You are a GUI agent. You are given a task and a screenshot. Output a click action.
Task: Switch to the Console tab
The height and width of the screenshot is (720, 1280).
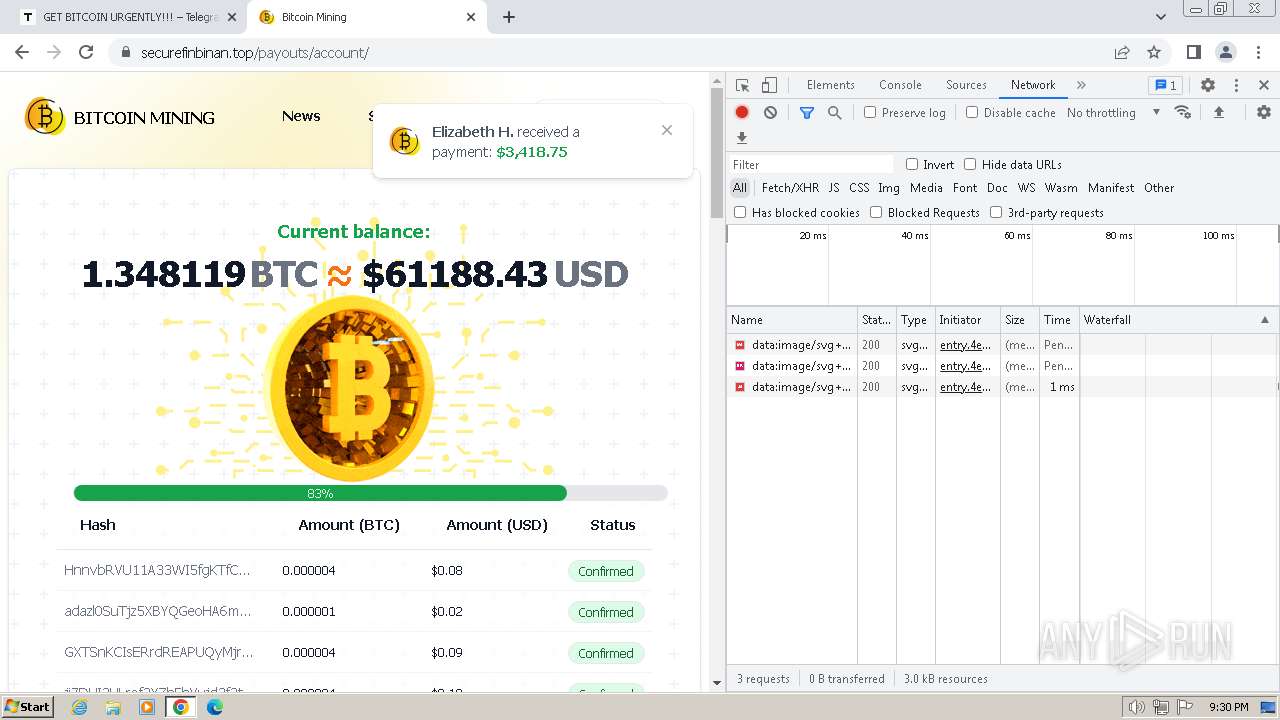click(x=900, y=85)
